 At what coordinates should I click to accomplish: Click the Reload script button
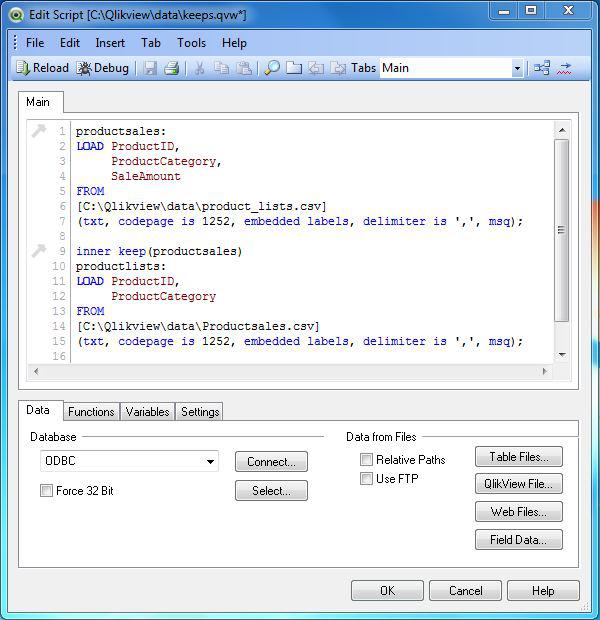tap(42, 68)
